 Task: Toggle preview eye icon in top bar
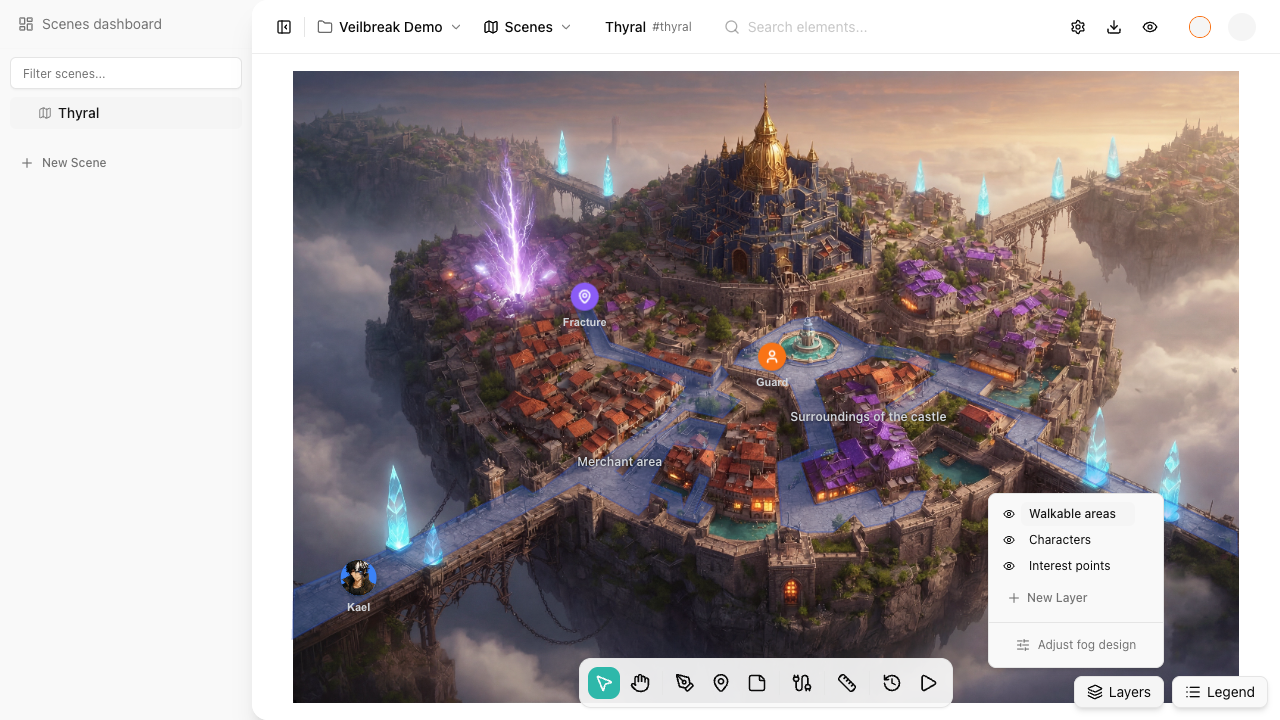coord(1150,27)
